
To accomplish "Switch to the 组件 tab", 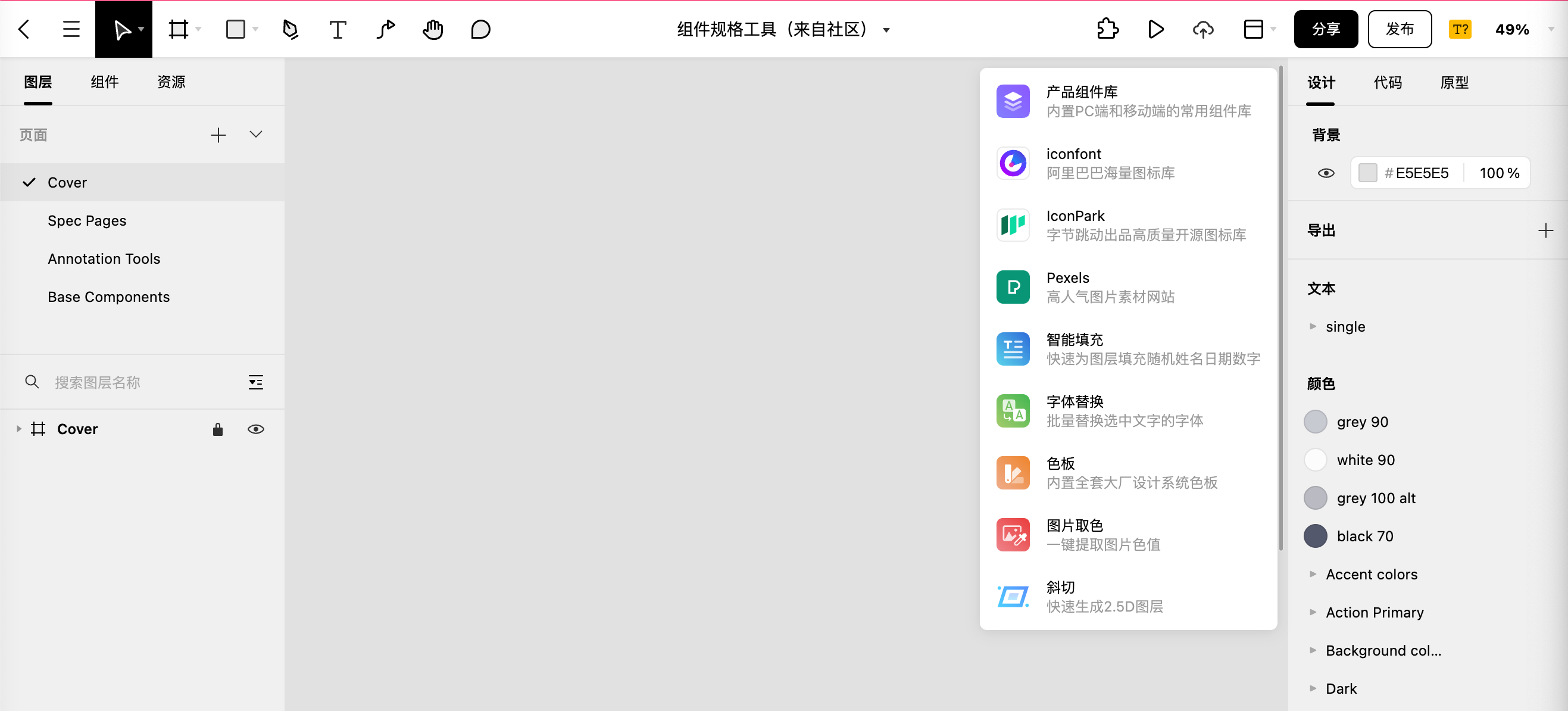I will [105, 82].
